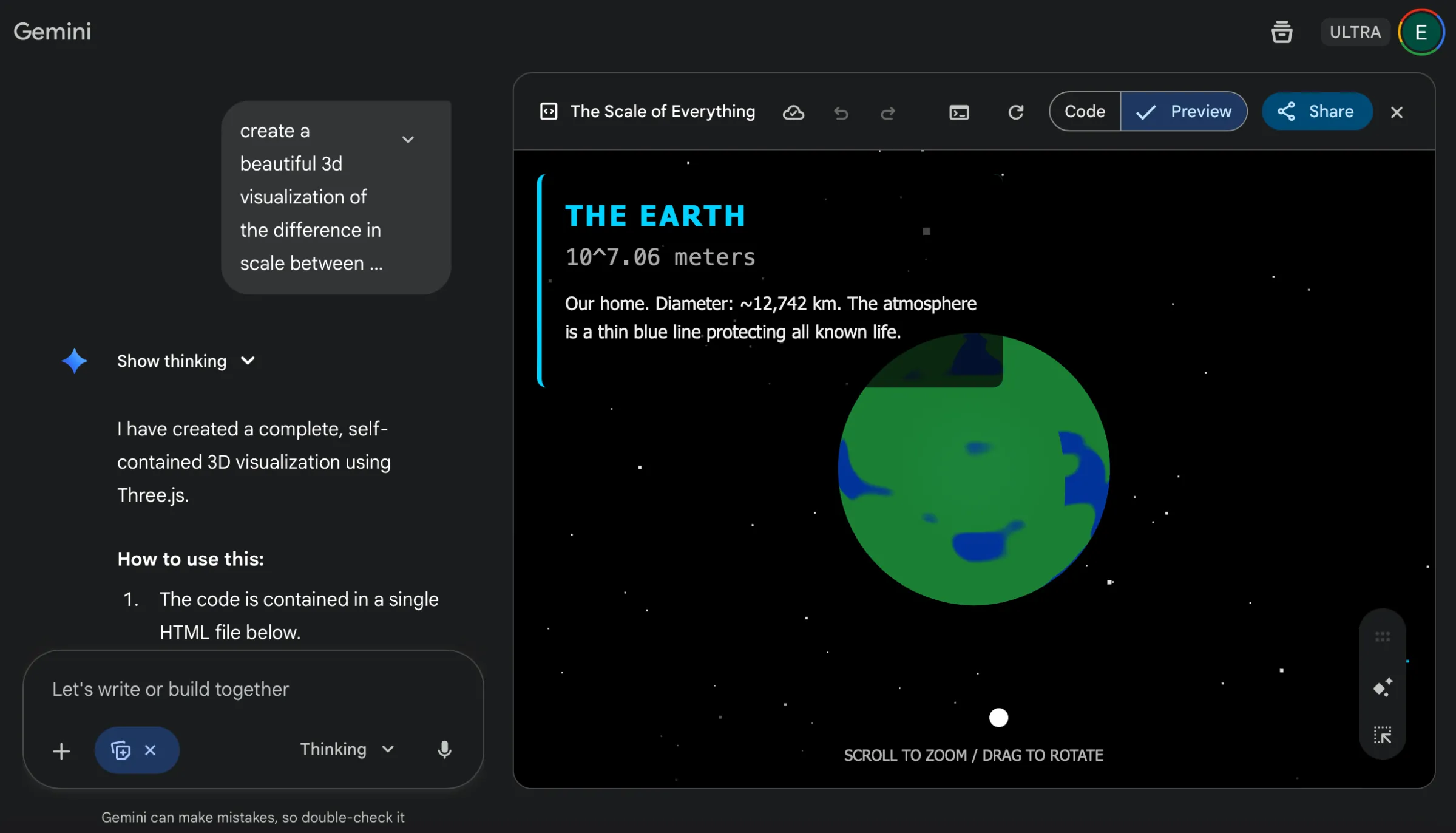The width and height of the screenshot is (1456, 833).
Task: Open the Thinking model dropdown
Action: point(347,749)
